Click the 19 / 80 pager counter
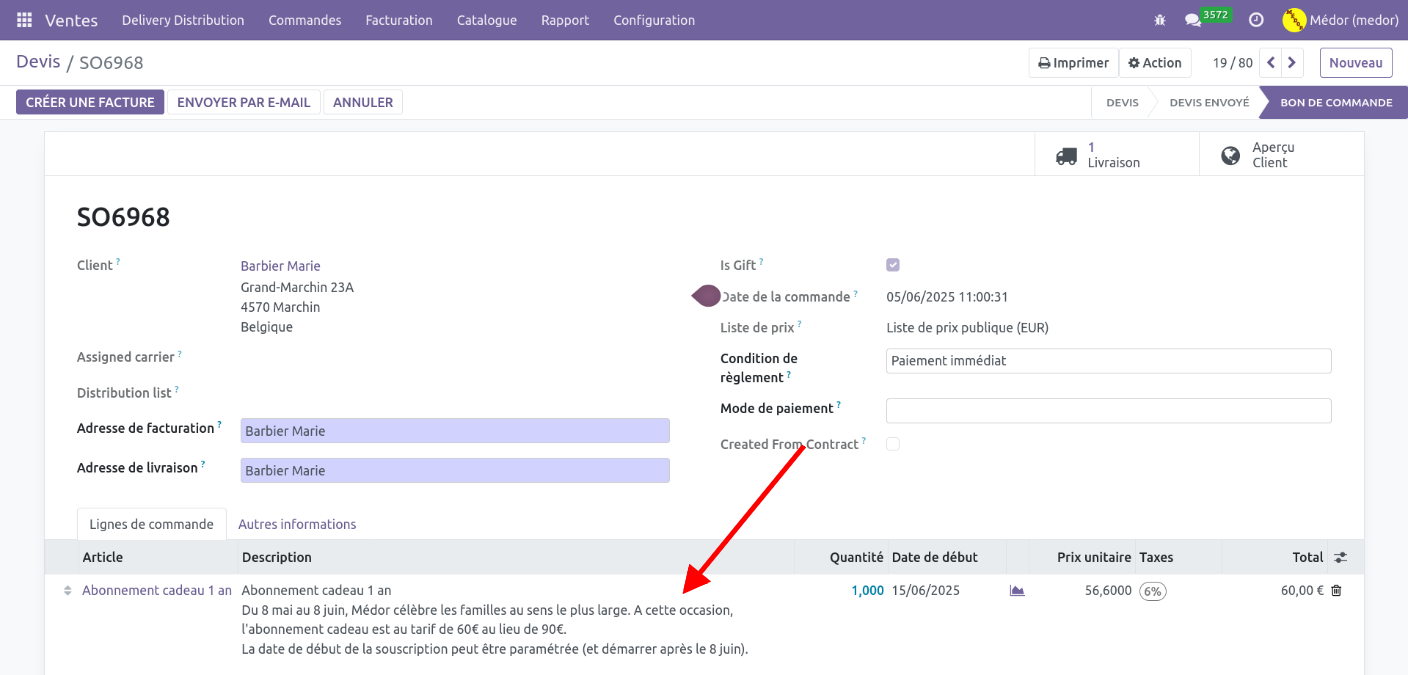 coord(1232,63)
